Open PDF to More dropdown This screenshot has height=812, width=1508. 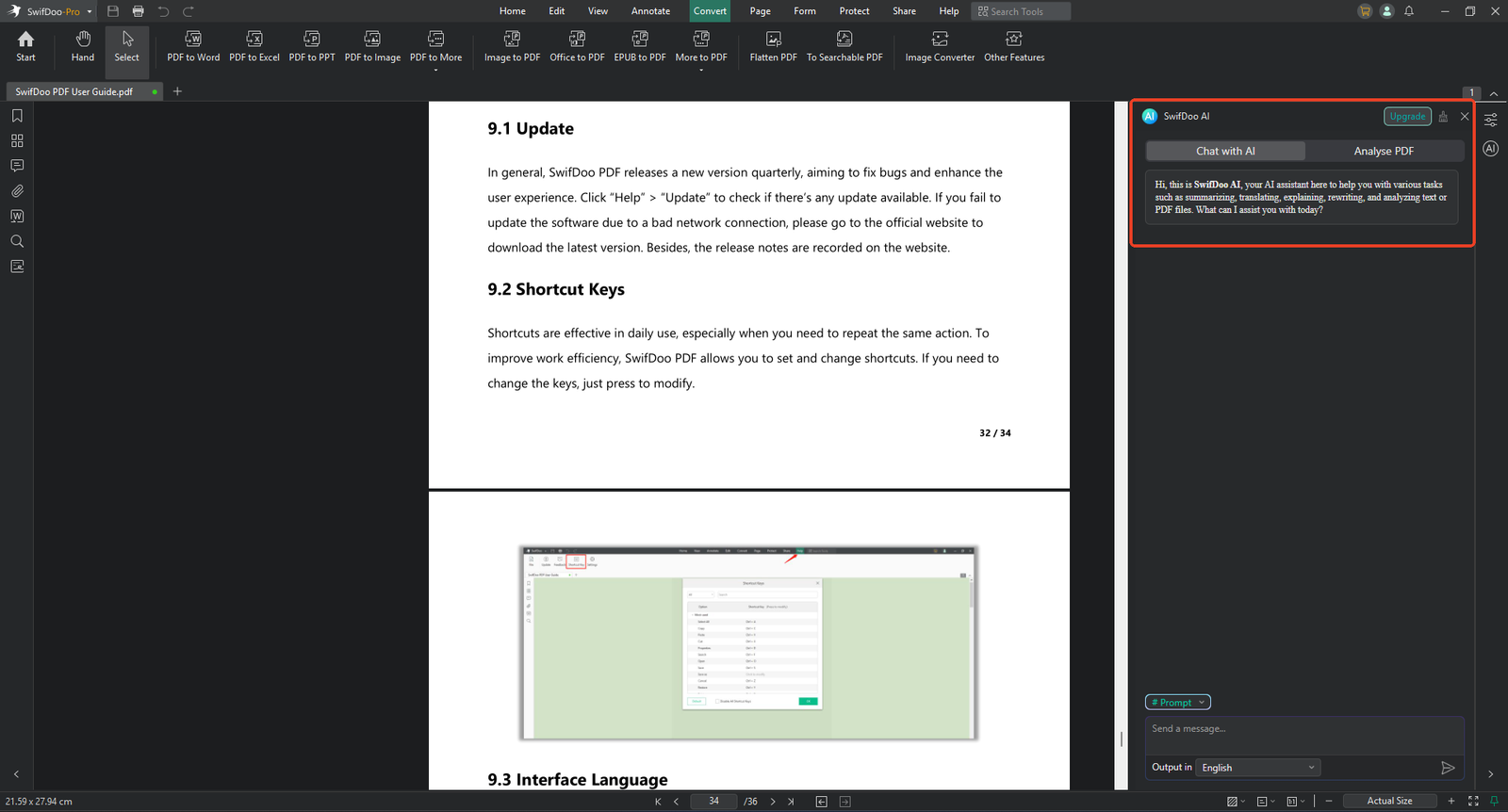435,49
